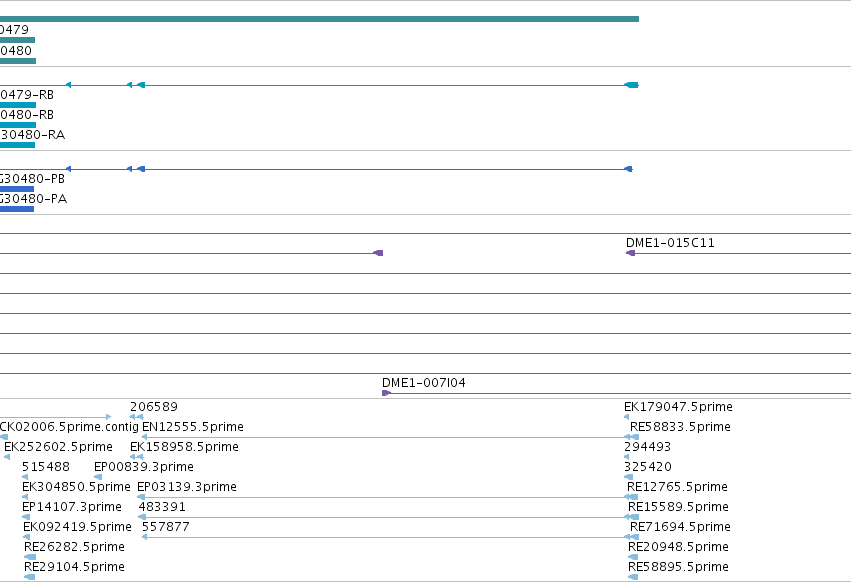Select the EP03139.3prime EST label
The image size is (851, 582).
[x=187, y=487]
